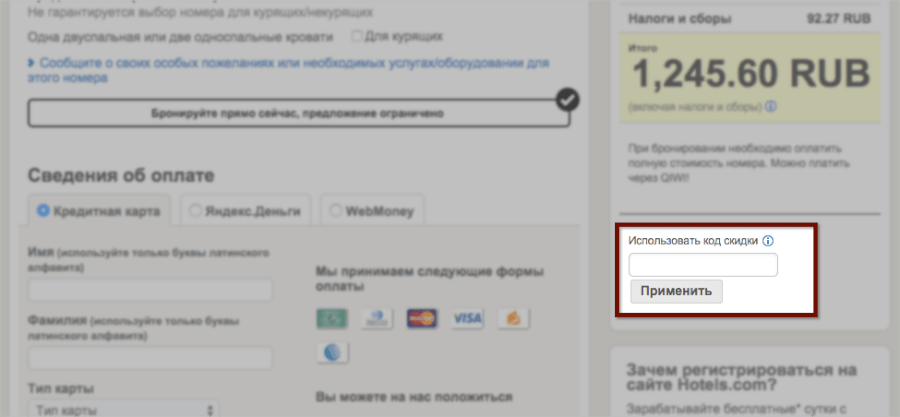Click the MasterCard logo icon
The height and width of the screenshot is (417, 900).
click(422, 318)
